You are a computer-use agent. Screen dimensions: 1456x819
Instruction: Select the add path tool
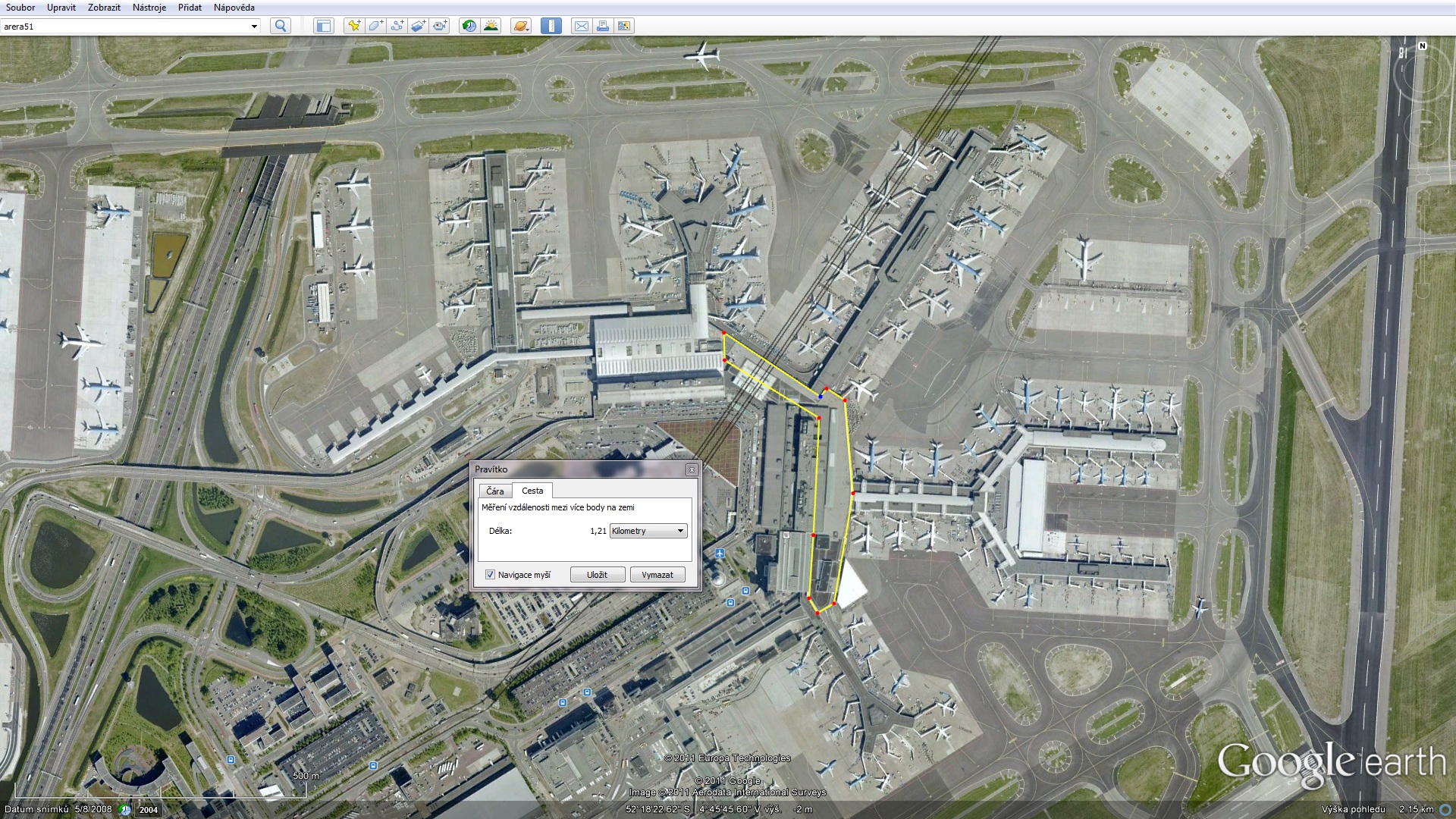[397, 26]
